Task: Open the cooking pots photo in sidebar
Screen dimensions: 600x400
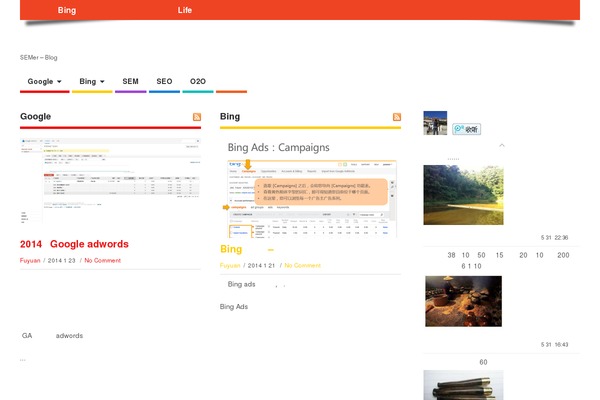Action: pyautogui.click(x=463, y=301)
